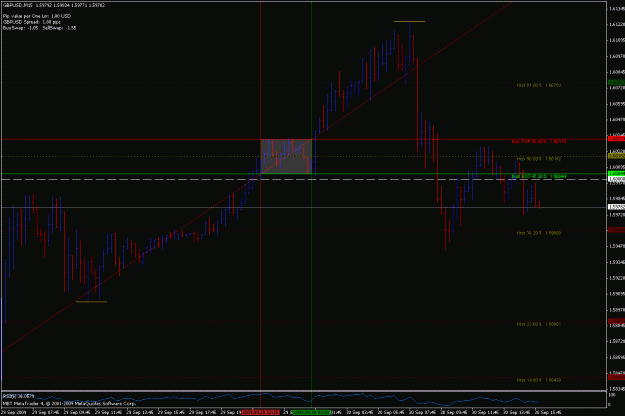Click the 14.60% Fibonacci level label
Viewport: 625px width, 416px height.
539,380
